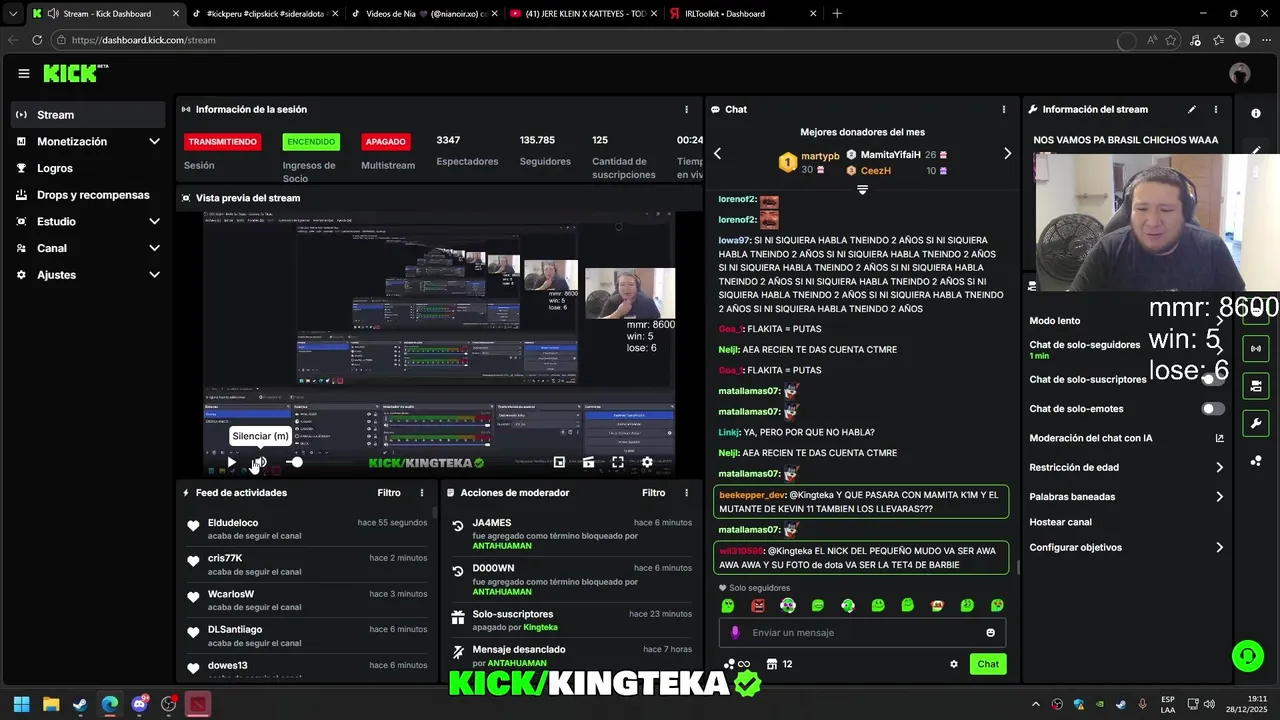
Task: Insert the red angry face emote
Action: click(x=758, y=605)
